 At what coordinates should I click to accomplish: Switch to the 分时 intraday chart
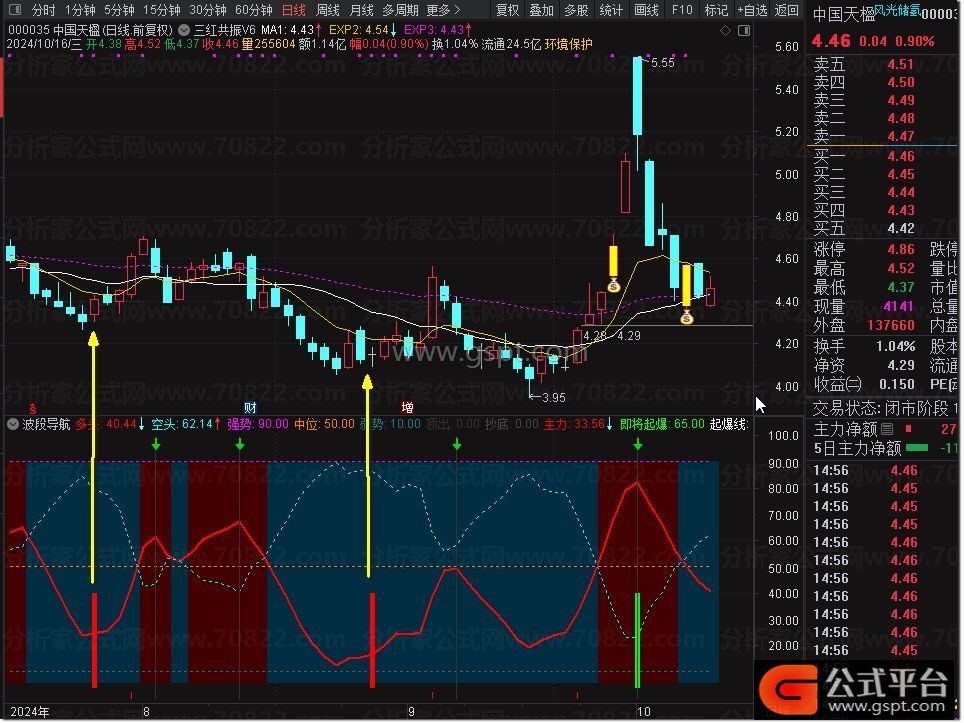(x=43, y=10)
